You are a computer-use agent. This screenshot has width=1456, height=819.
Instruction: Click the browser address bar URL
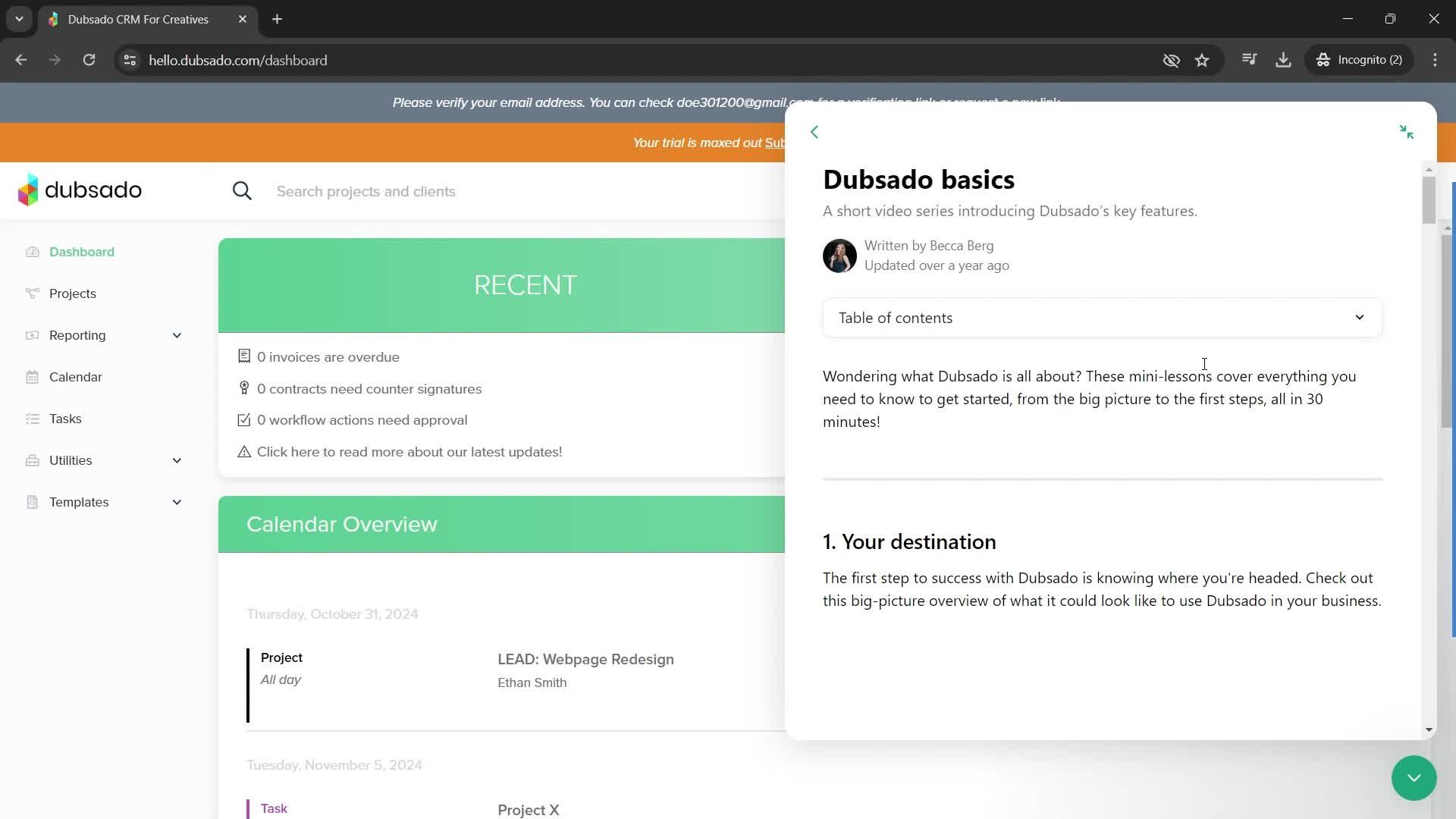[238, 60]
